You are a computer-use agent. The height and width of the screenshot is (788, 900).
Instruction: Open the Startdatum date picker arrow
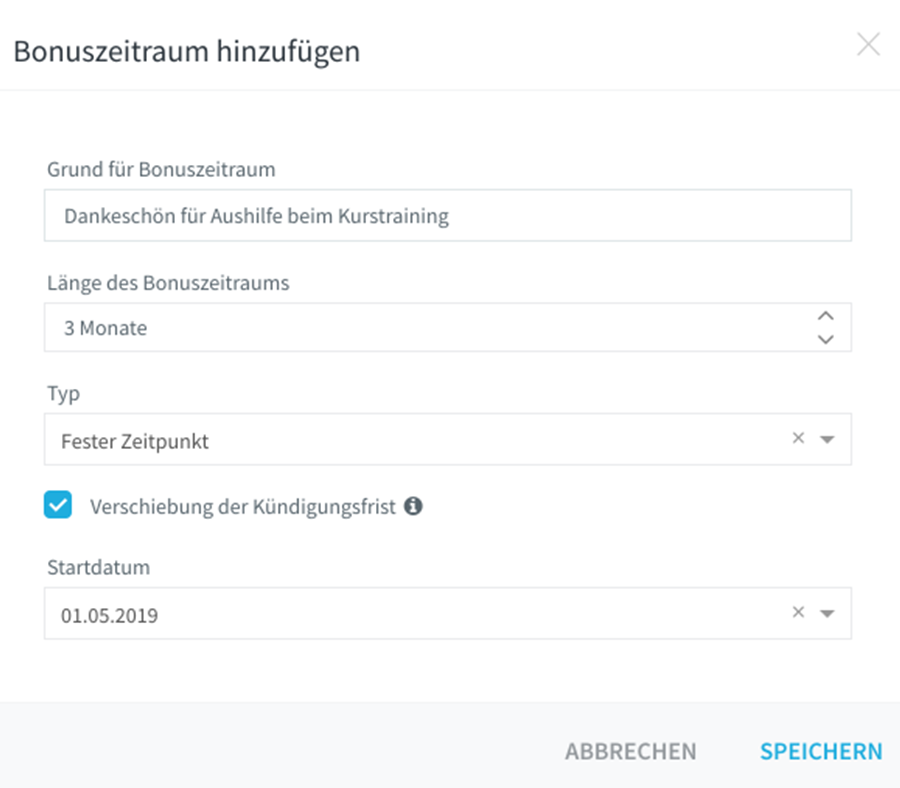[x=827, y=614]
